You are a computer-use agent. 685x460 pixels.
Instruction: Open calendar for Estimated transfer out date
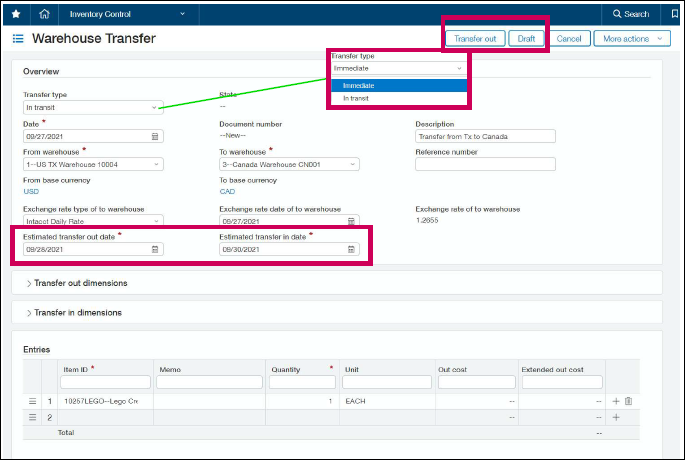coord(155,249)
